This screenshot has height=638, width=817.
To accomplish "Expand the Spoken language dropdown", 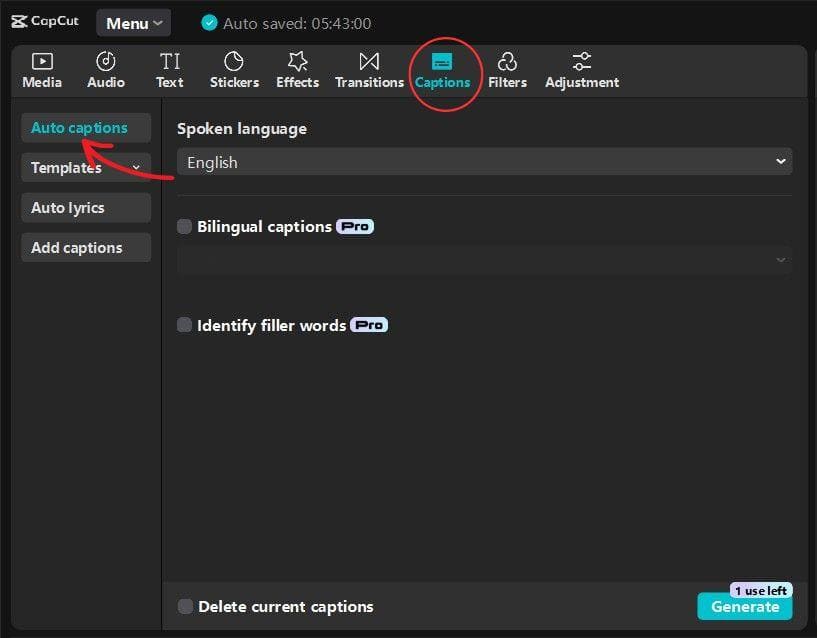I will point(485,162).
